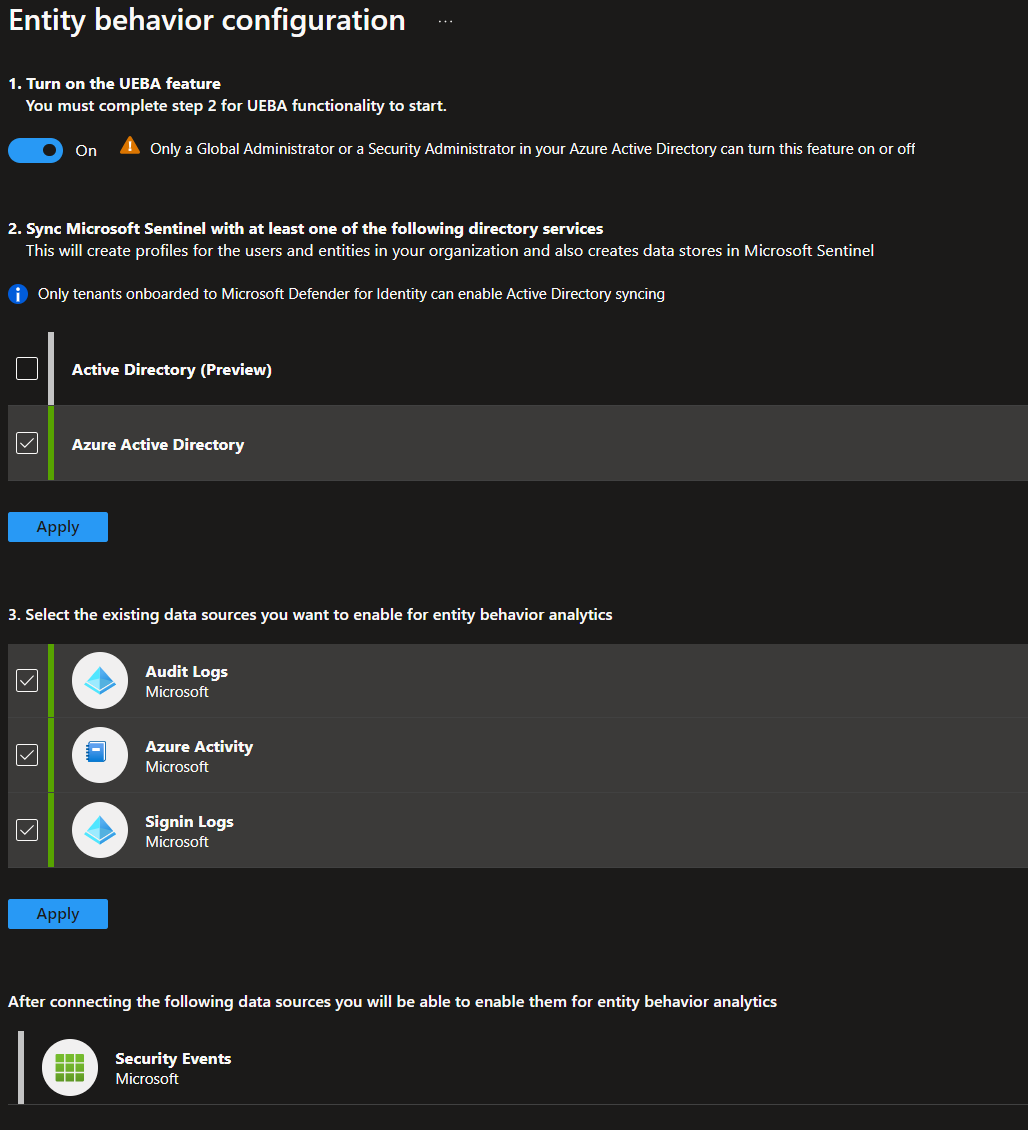1028x1130 pixels.
Task: Click the On label next to the toggle
Action: pyautogui.click(x=86, y=150)
